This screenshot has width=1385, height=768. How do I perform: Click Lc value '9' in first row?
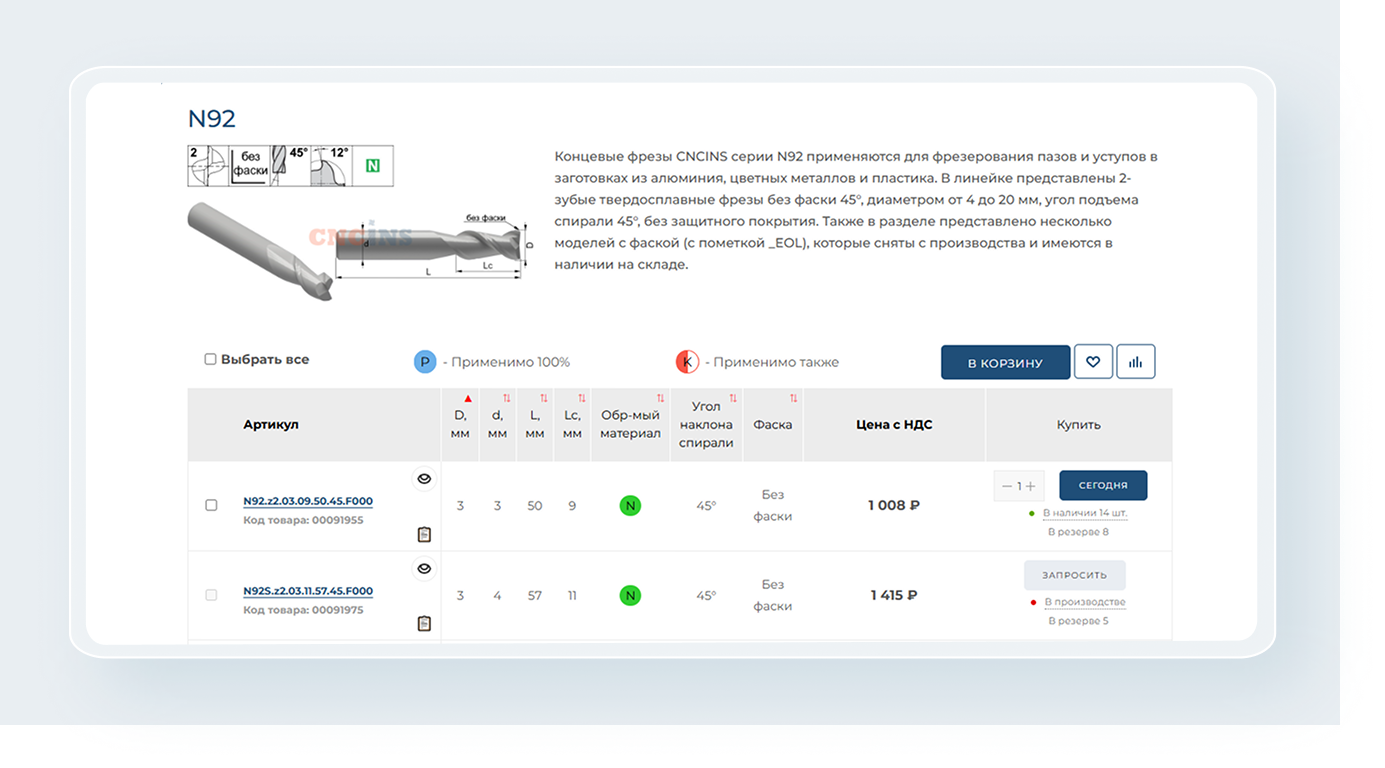572,506
